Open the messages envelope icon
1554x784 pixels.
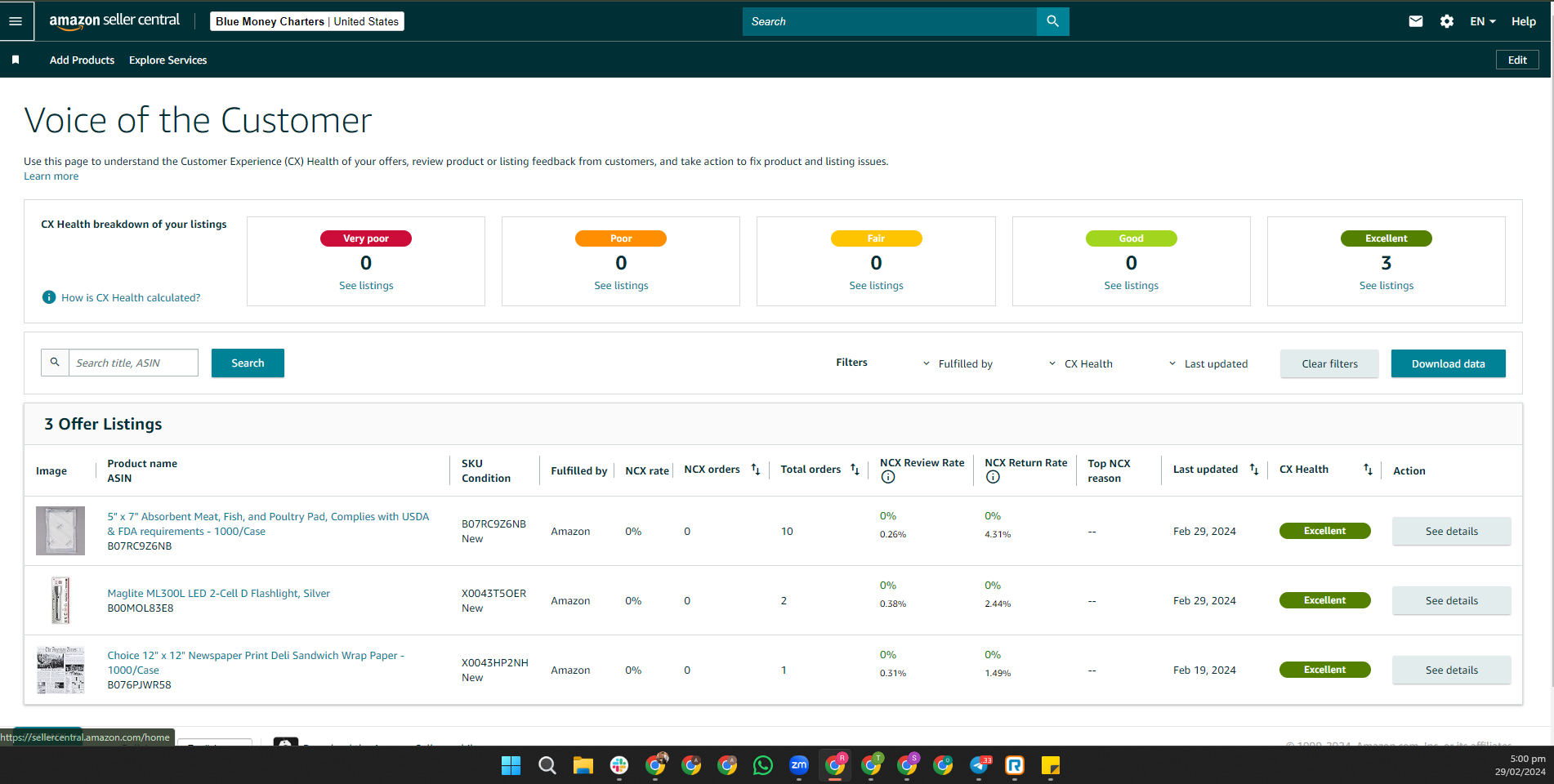[x=1416, y=21]
